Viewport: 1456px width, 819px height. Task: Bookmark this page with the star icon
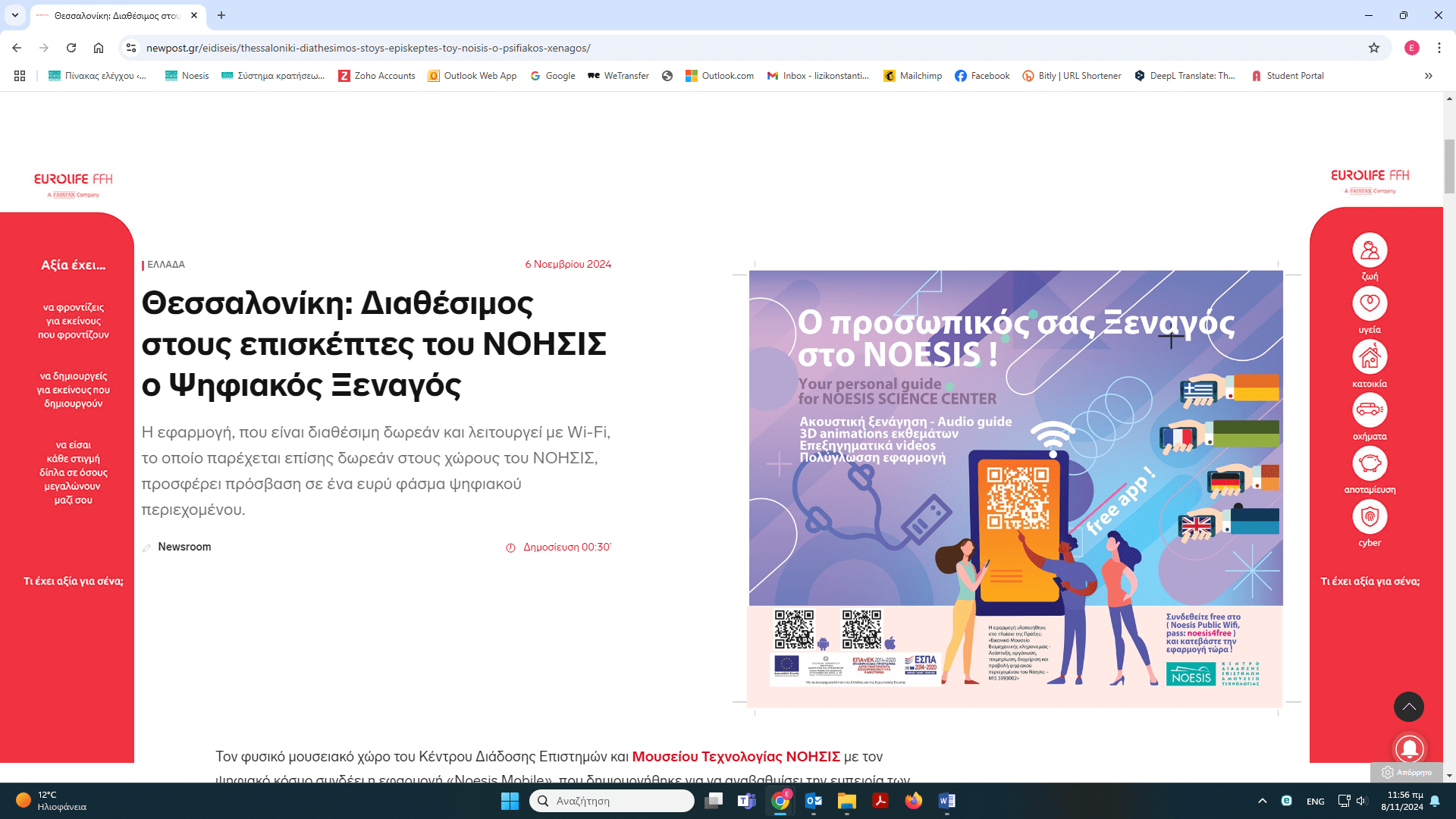pyautogui.click(x=1374, y=48)
